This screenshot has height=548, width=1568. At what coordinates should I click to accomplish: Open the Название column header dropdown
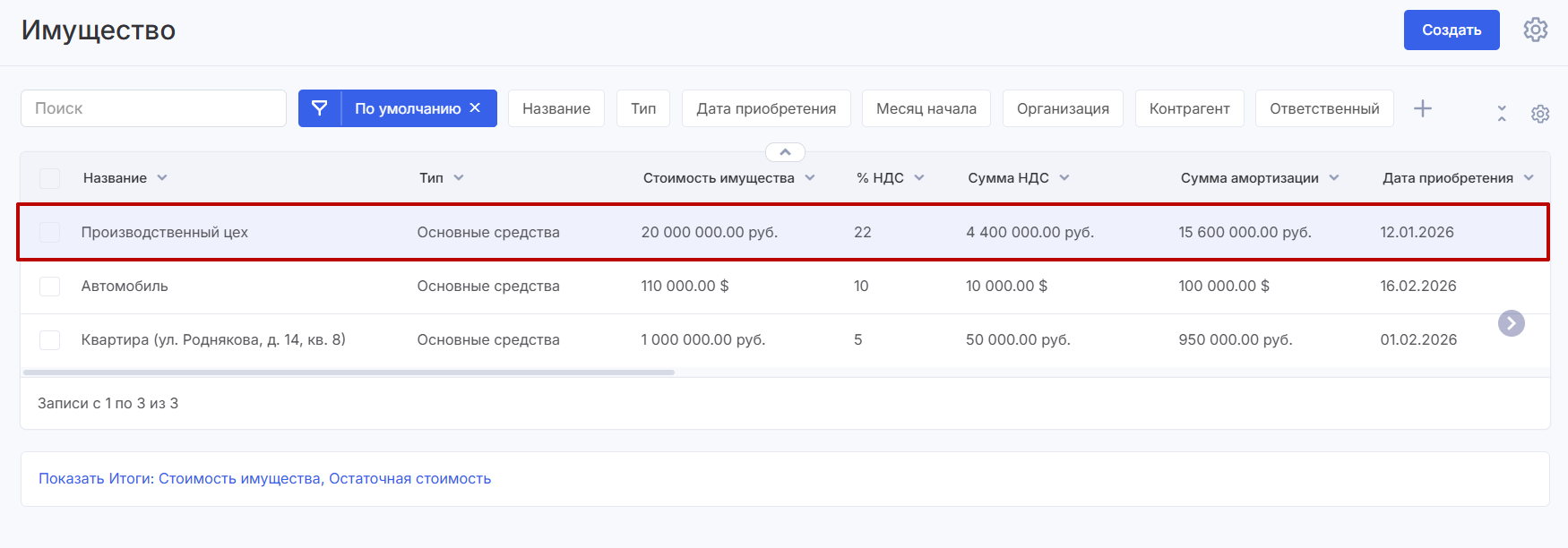point(162,178)
